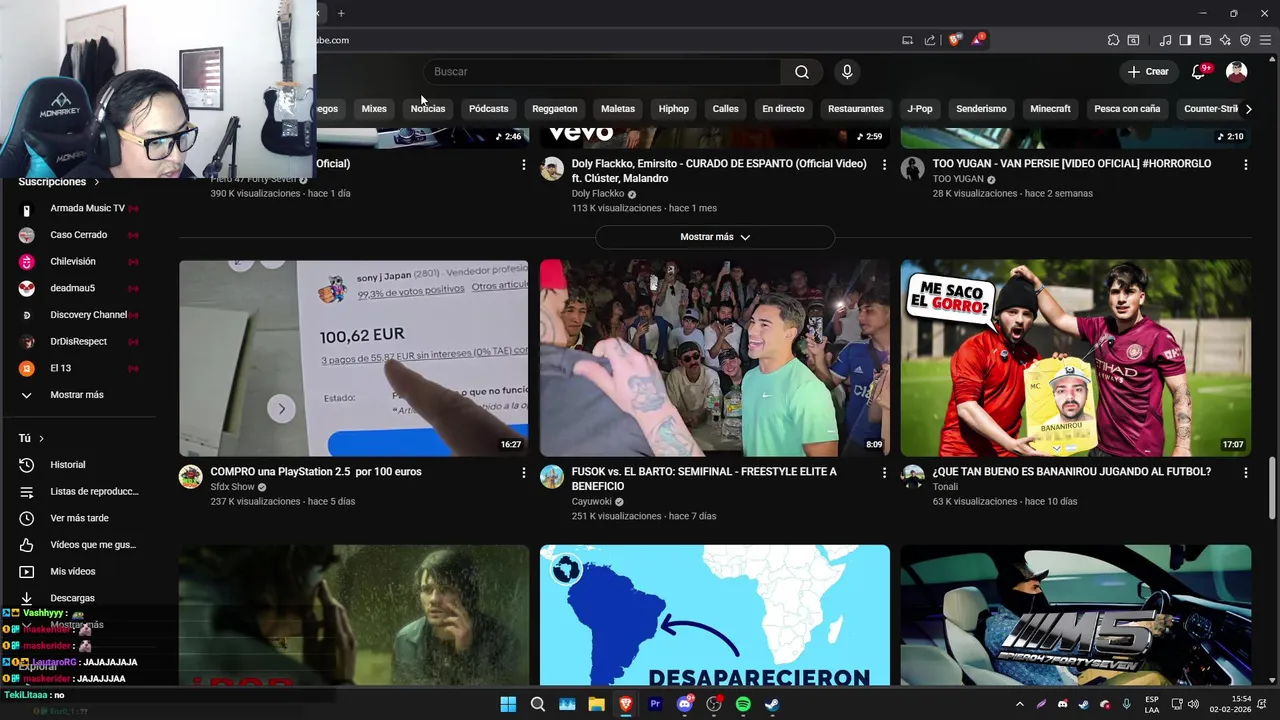Open Brave Shields lion icon in address bar
This screenshot has width=1280, height=720.
(x=955, y=40)
